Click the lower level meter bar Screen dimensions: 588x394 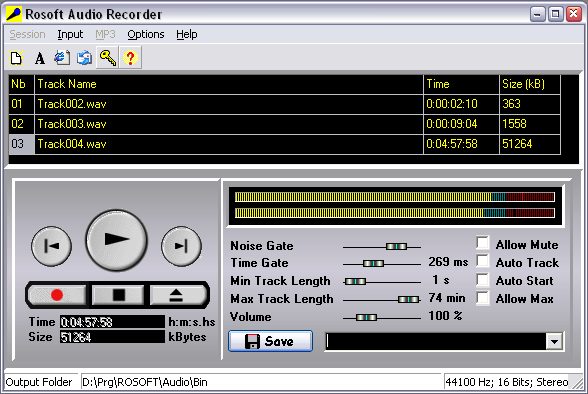[x=394, y=213]
